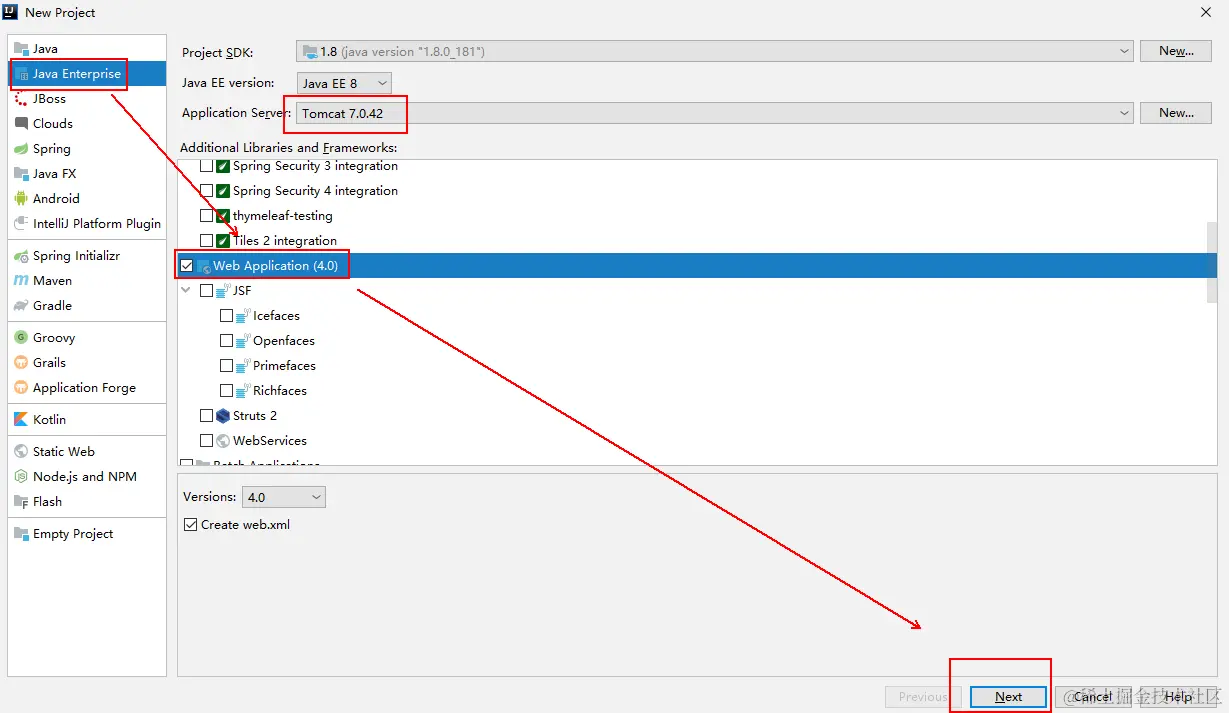Viewport: 1229px width, 713px height.
Task: Check the Struts 2 checkbox
Action: click(207, 416)
